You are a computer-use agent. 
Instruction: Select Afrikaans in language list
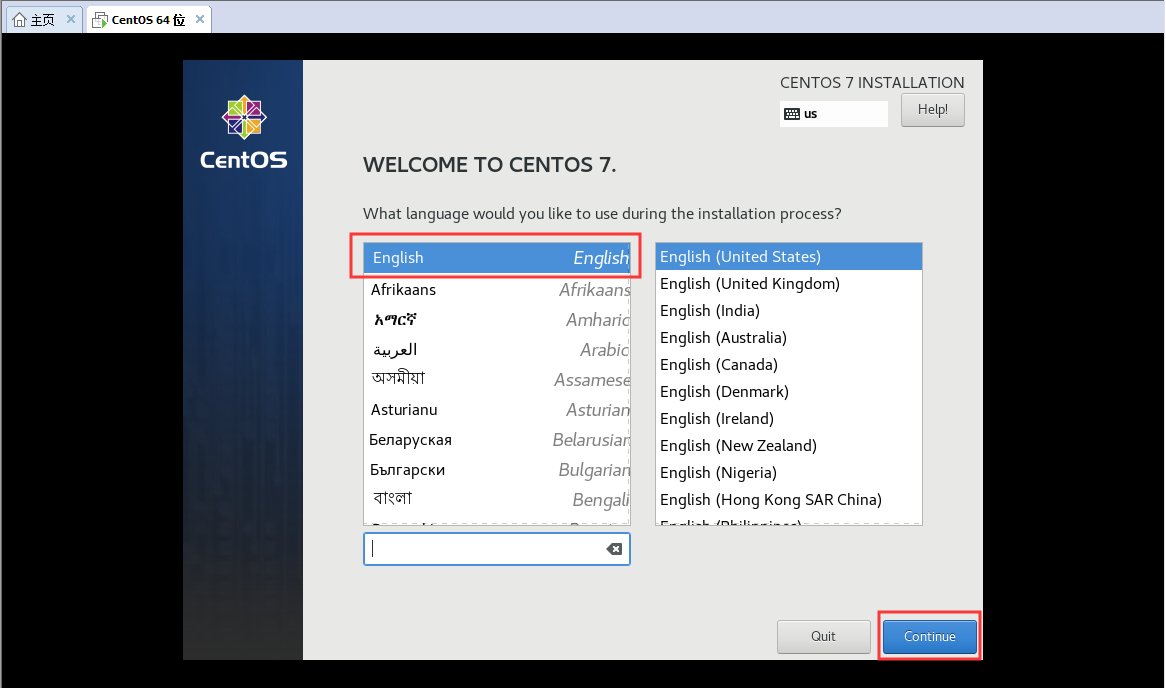(x=497, y=289)
